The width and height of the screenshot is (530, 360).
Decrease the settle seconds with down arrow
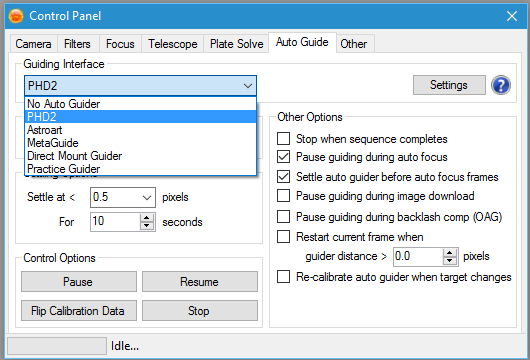[x=147, y=226]
